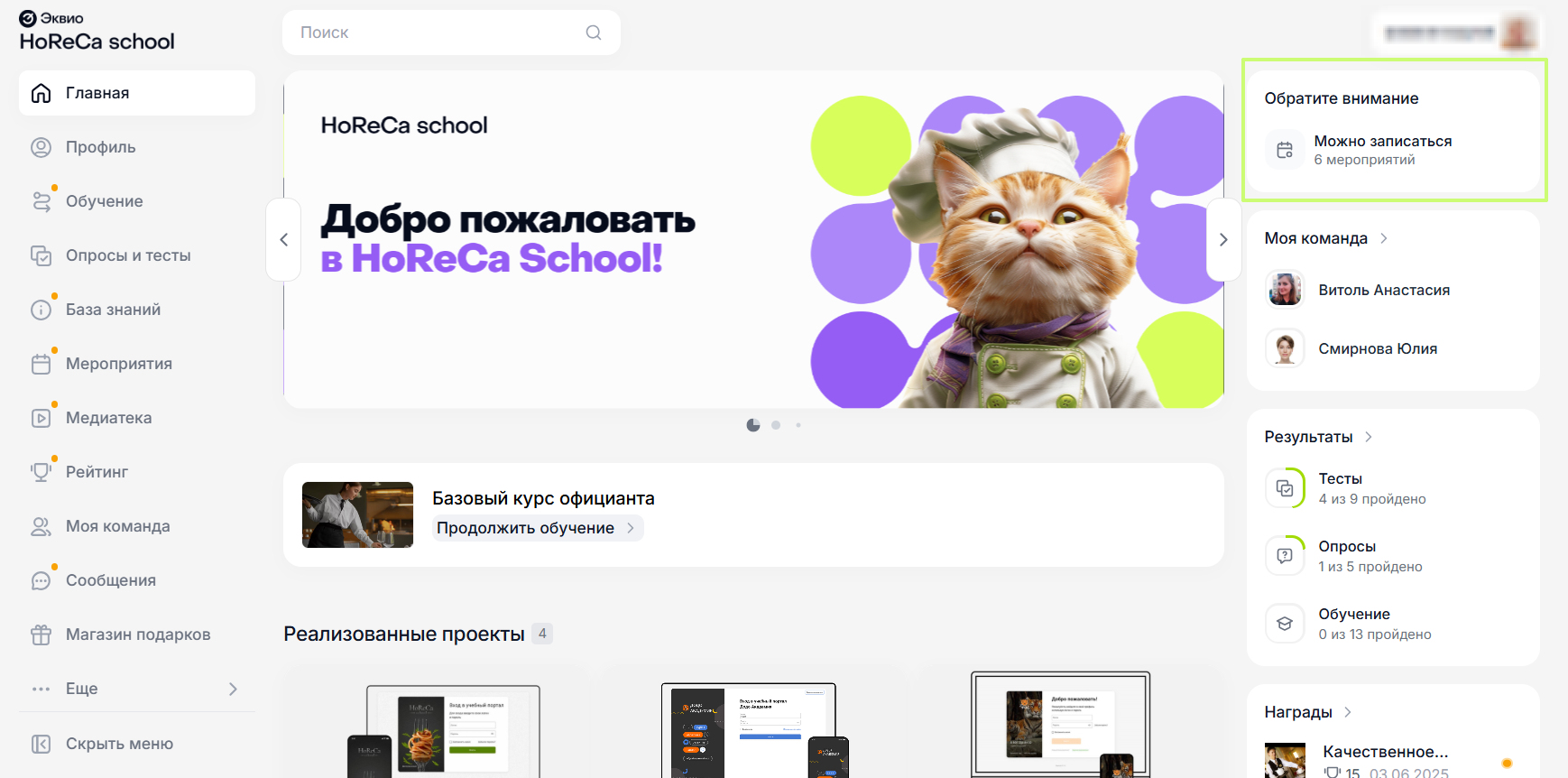The image size is (1568, 778).
Task: Select the third banner slide indicator
Action: point(798,425)
